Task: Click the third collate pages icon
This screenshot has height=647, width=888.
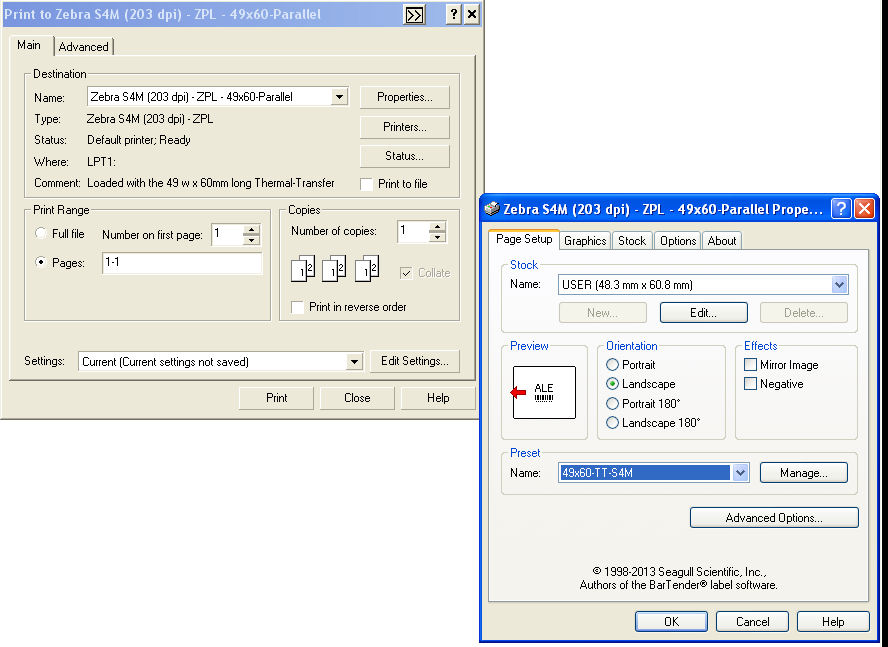Action: coord(366,269)
